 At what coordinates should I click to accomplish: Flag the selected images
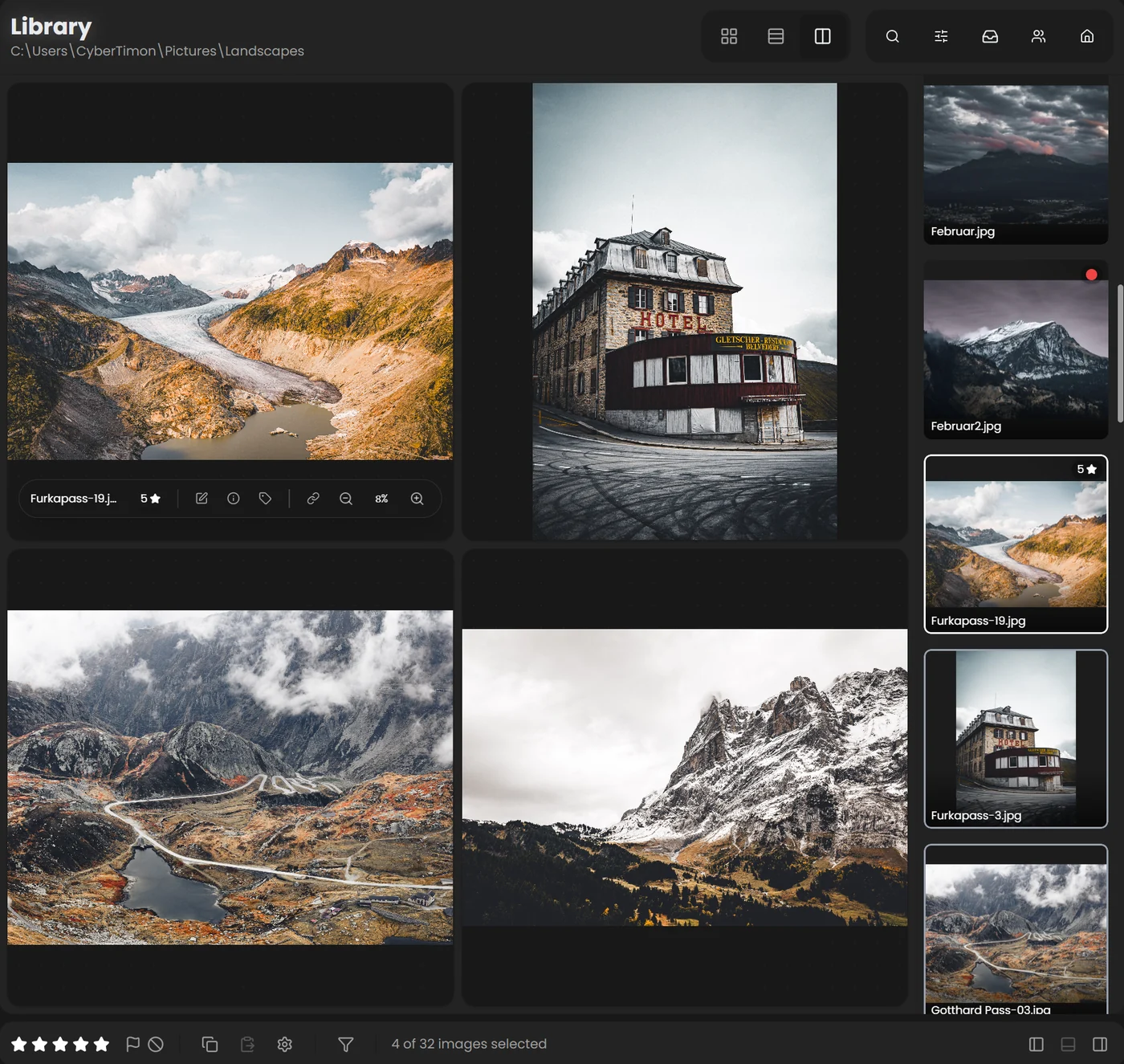click(133, 1044)
